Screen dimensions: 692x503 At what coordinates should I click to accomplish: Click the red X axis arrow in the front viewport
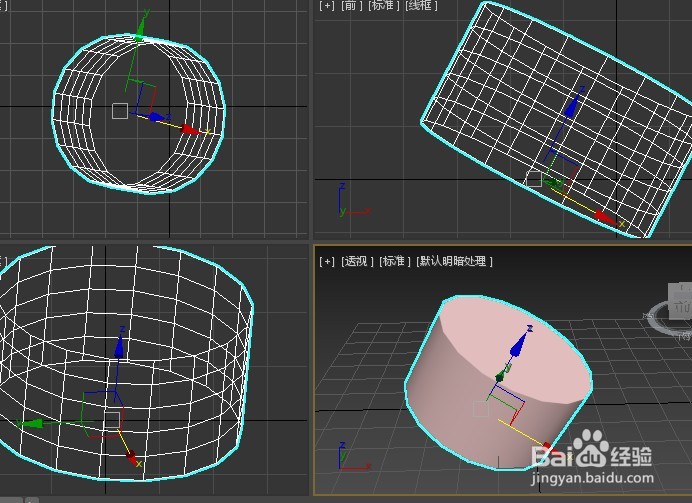pos(605,216)
